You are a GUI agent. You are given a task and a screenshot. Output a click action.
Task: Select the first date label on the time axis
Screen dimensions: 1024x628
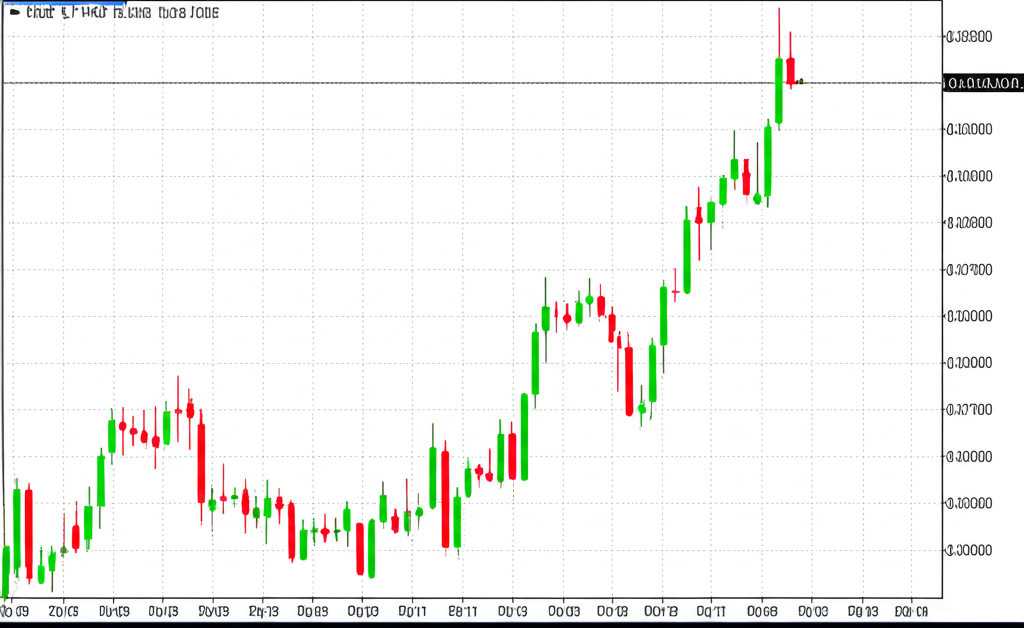[x=15, y=610]
